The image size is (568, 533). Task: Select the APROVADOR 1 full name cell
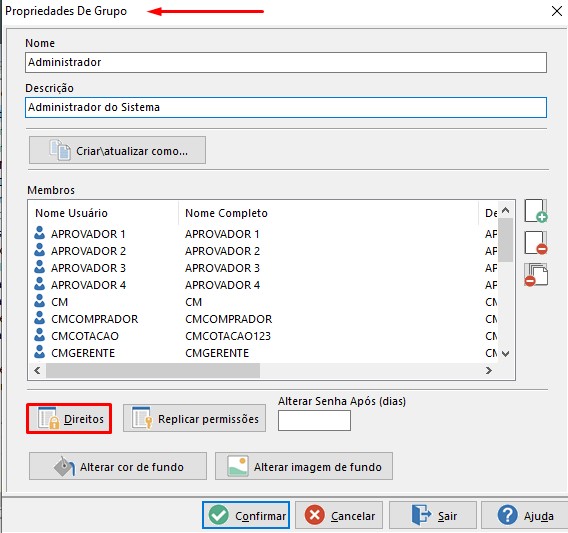(222, 234)
